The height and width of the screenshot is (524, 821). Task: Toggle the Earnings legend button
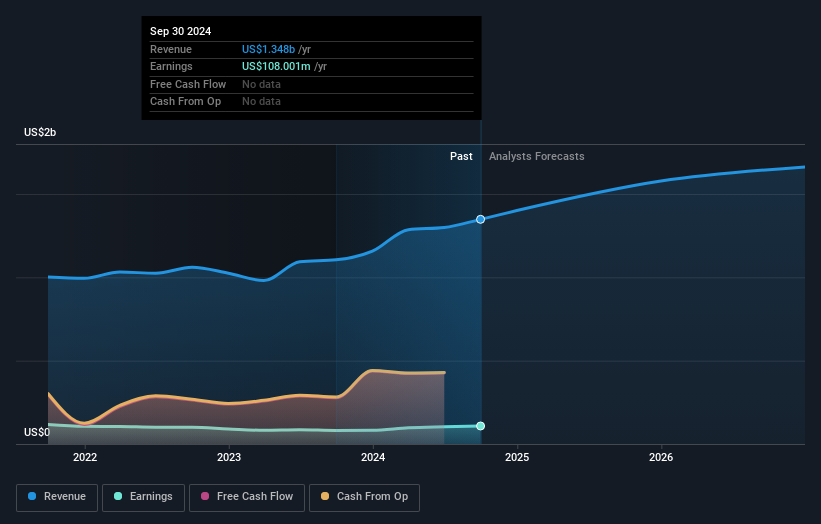pos(143,497)
